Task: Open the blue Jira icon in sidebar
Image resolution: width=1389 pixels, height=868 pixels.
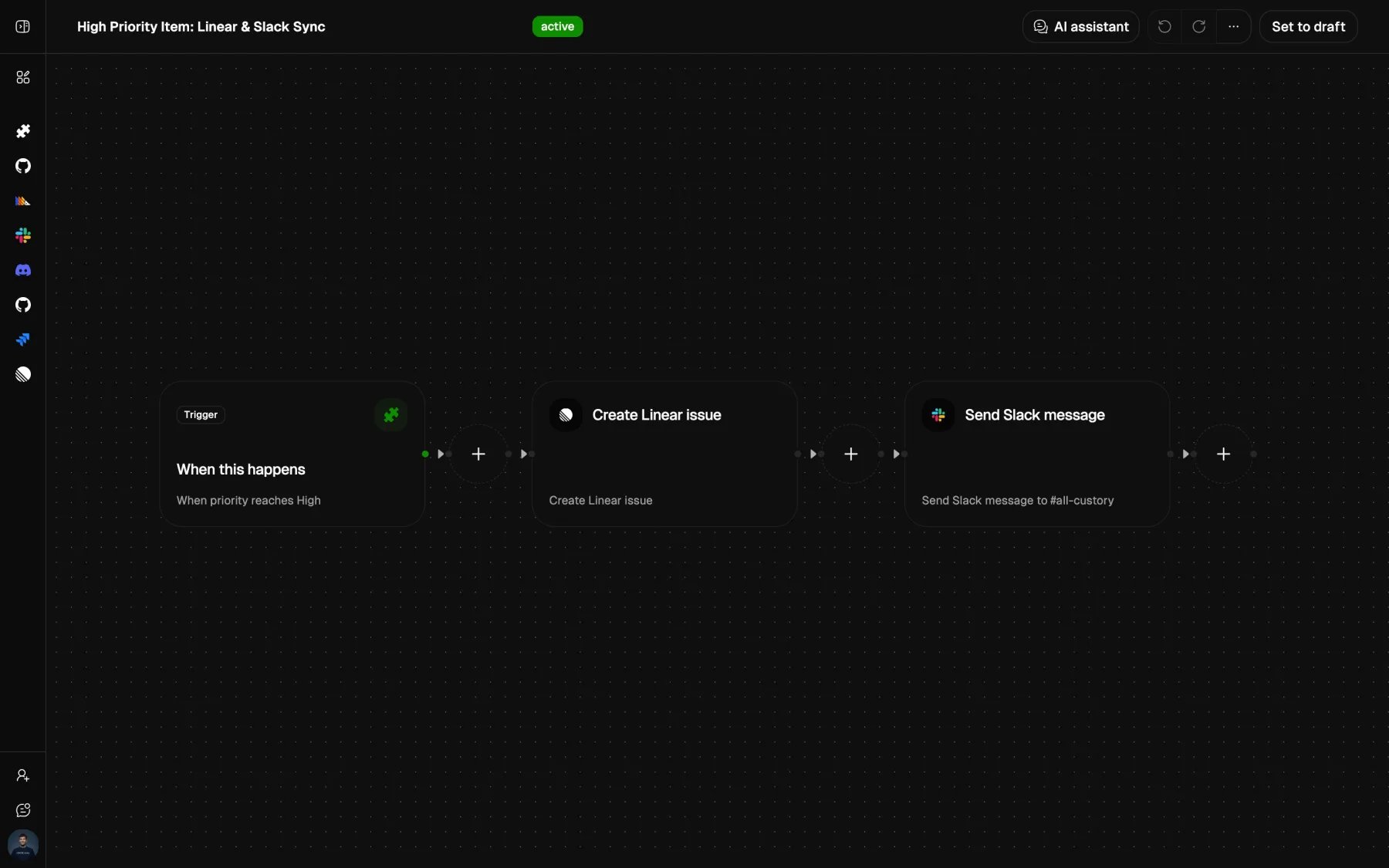Action: click(23, 339)
